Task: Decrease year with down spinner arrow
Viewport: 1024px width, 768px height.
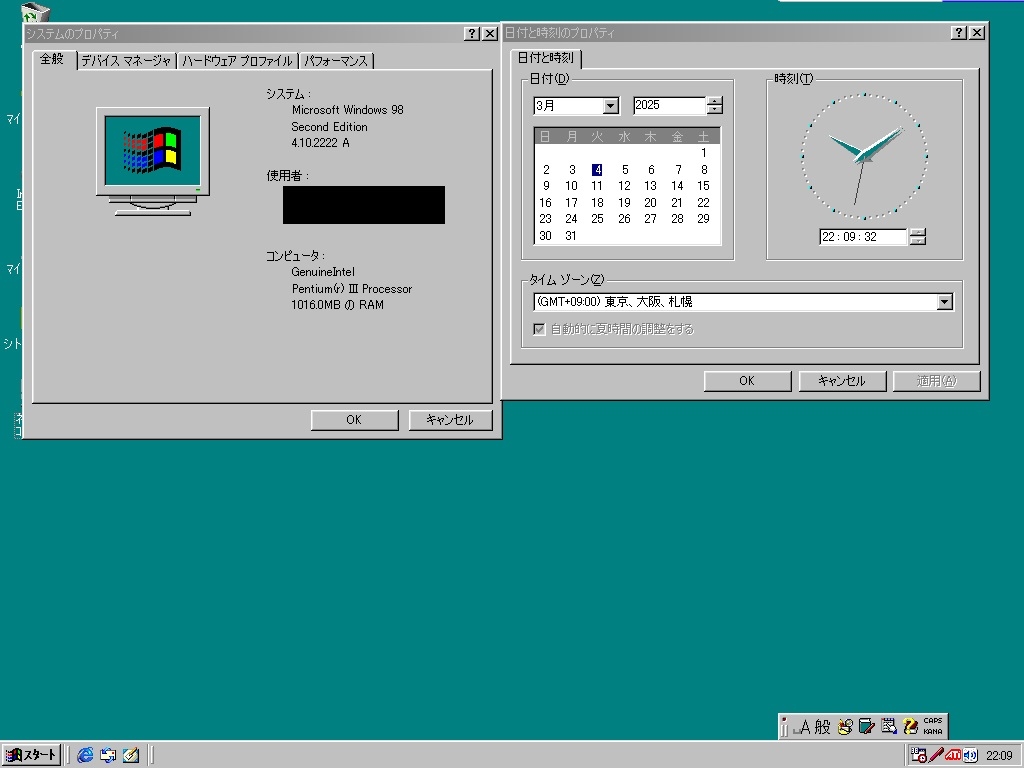Action: pos(715,110)
